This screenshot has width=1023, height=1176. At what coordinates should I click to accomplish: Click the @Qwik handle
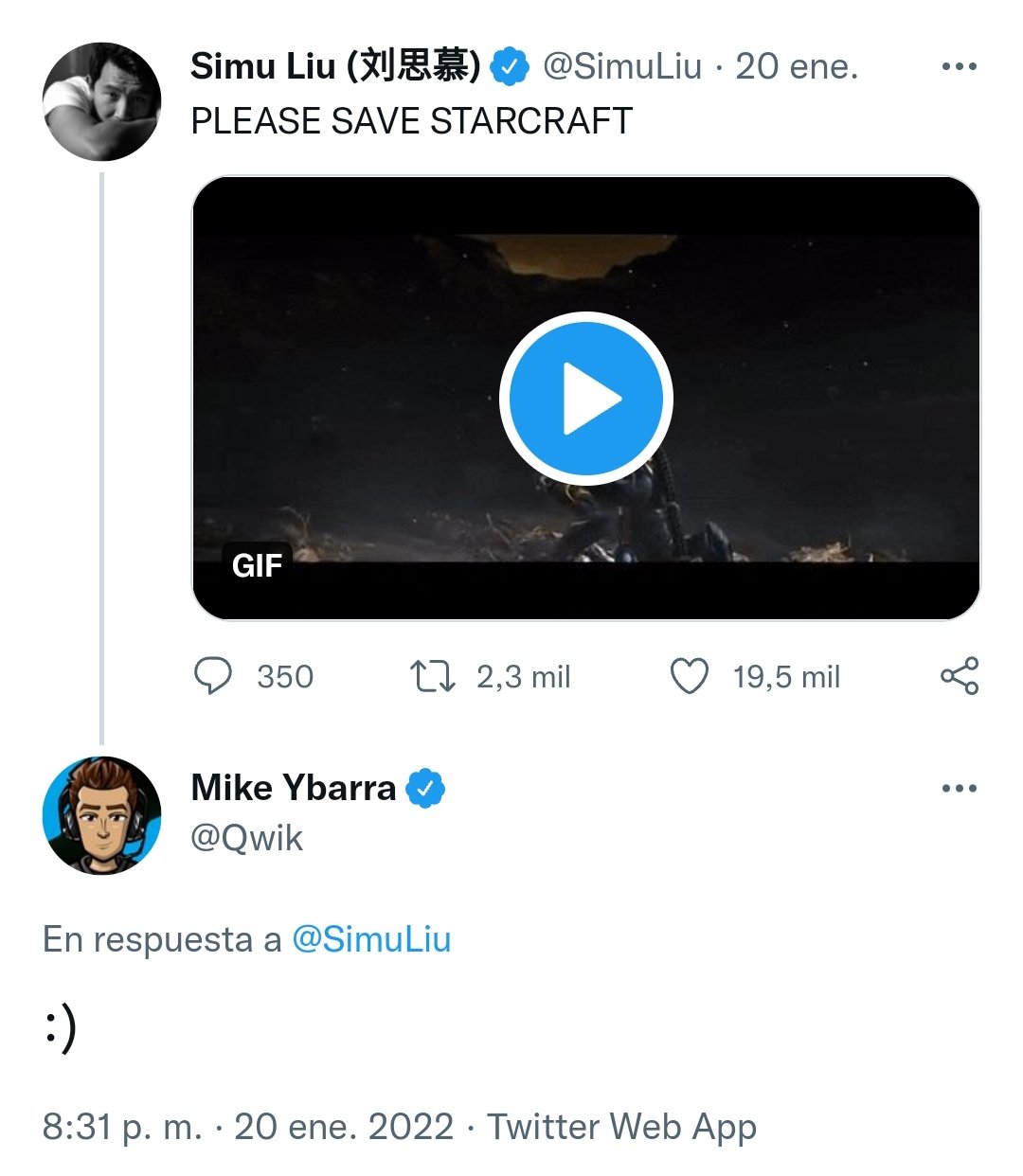(247, 838)
